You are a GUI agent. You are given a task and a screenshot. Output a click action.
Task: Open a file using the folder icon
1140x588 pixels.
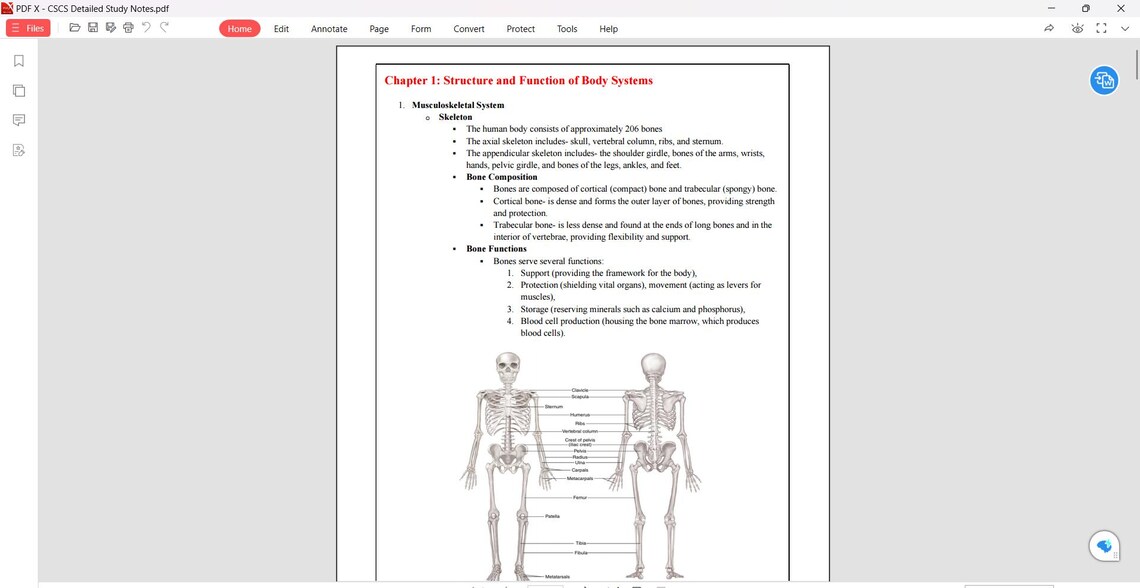75,28
